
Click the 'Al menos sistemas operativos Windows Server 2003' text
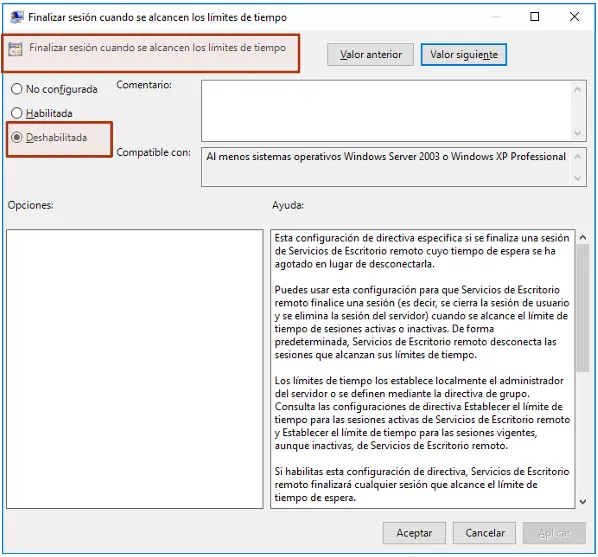tap(386, 156)
